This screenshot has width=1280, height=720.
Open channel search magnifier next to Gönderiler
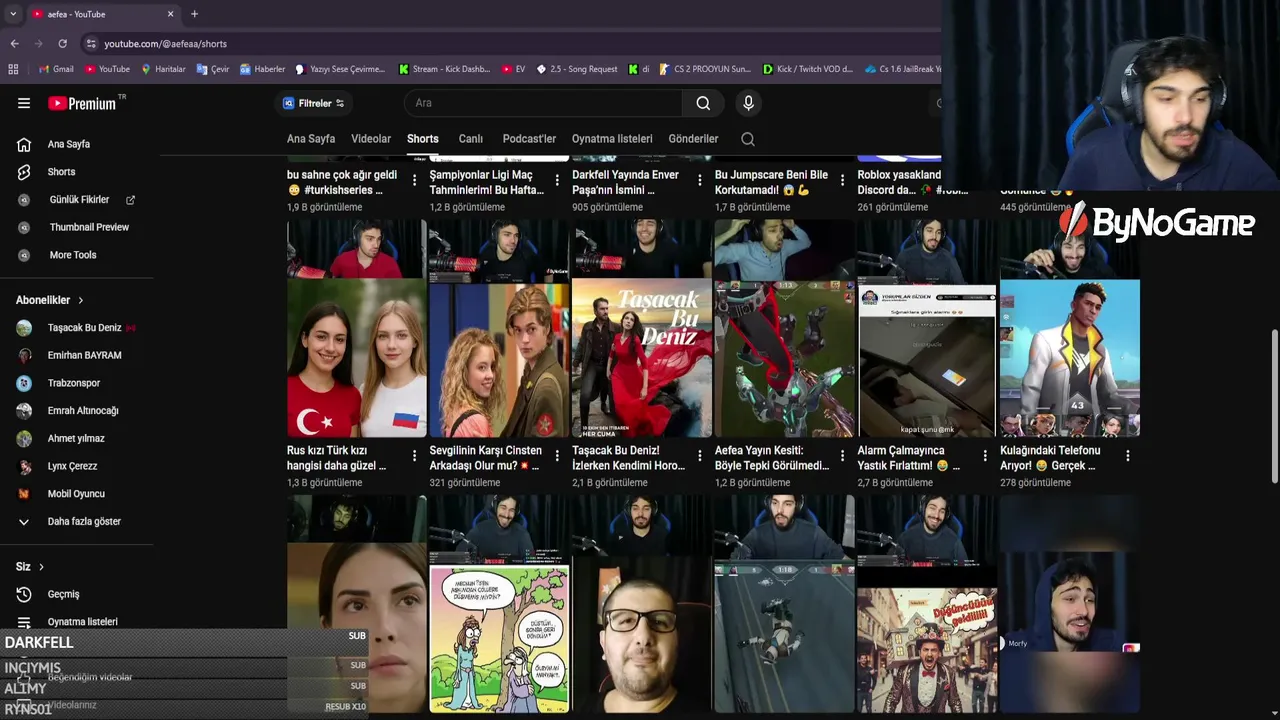(748, 139)
